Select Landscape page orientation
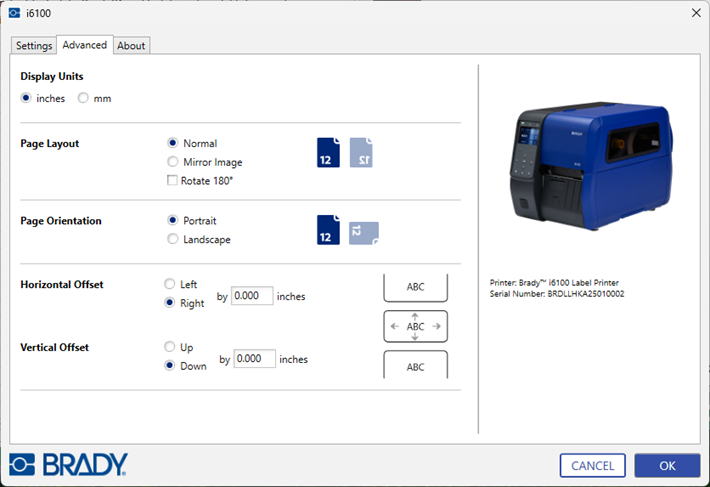Screen dimensions: 710x487 174,239
